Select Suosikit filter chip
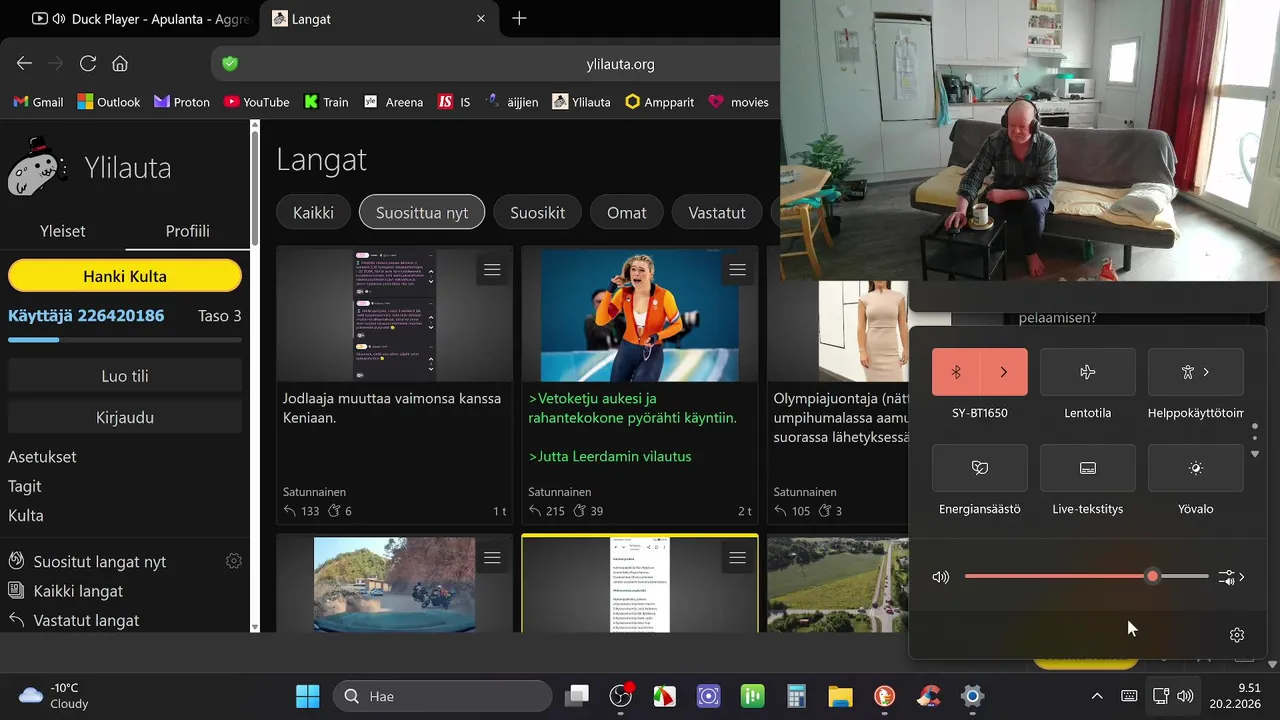 pyautogui.click(x=537, y=212)
